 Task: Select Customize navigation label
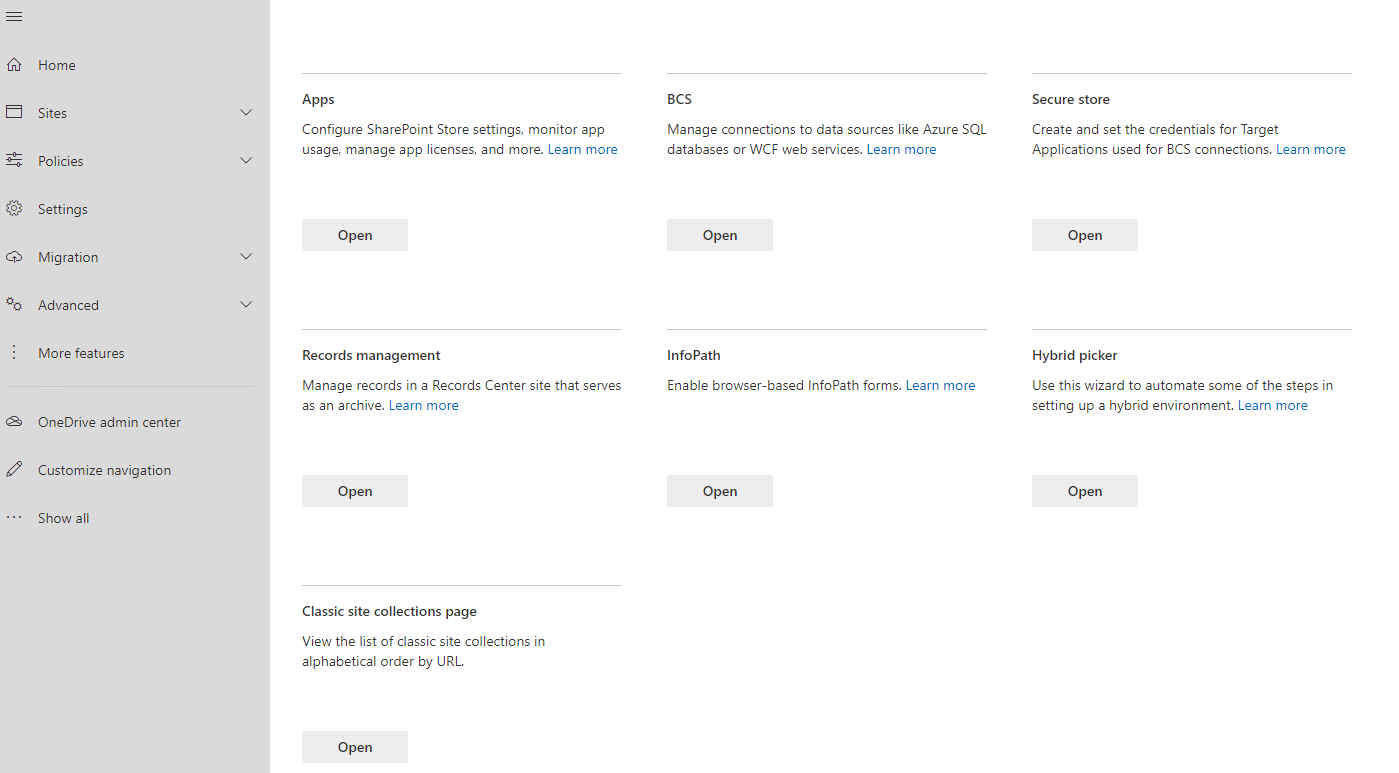105,470
